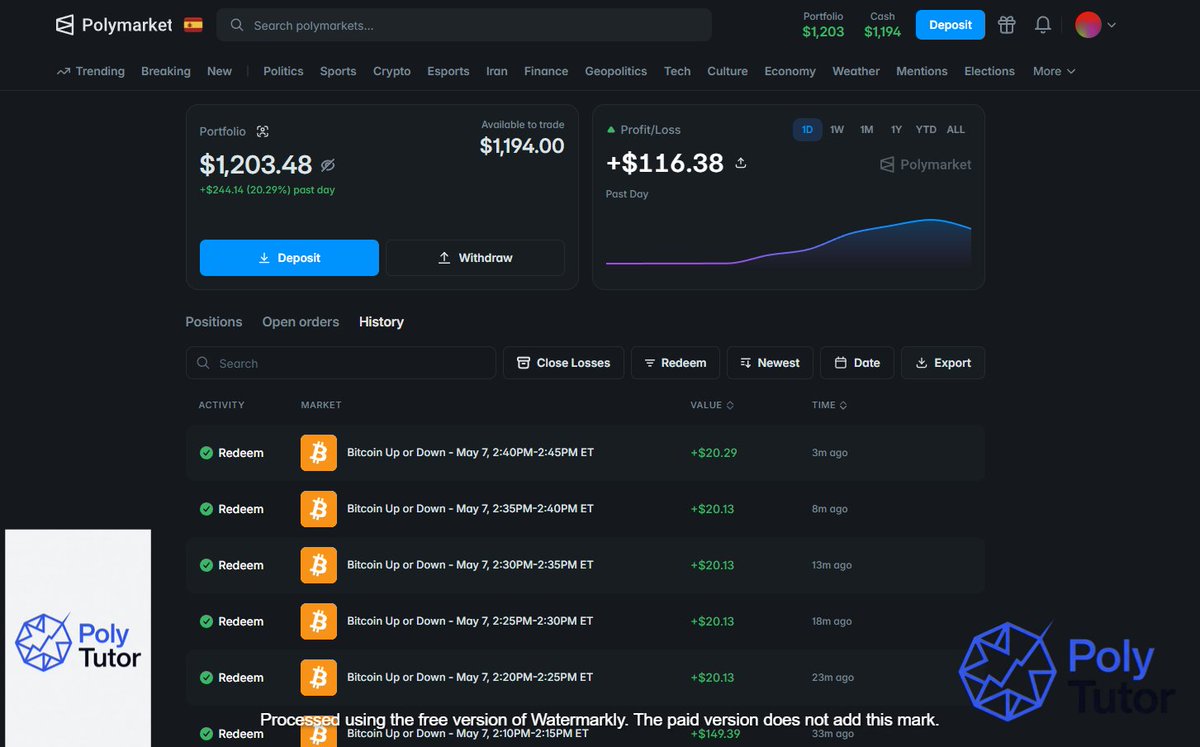Click green check icon in 2:30PM-2:35PM row
Screen dimensions: 1200x747
pos(206,565)
